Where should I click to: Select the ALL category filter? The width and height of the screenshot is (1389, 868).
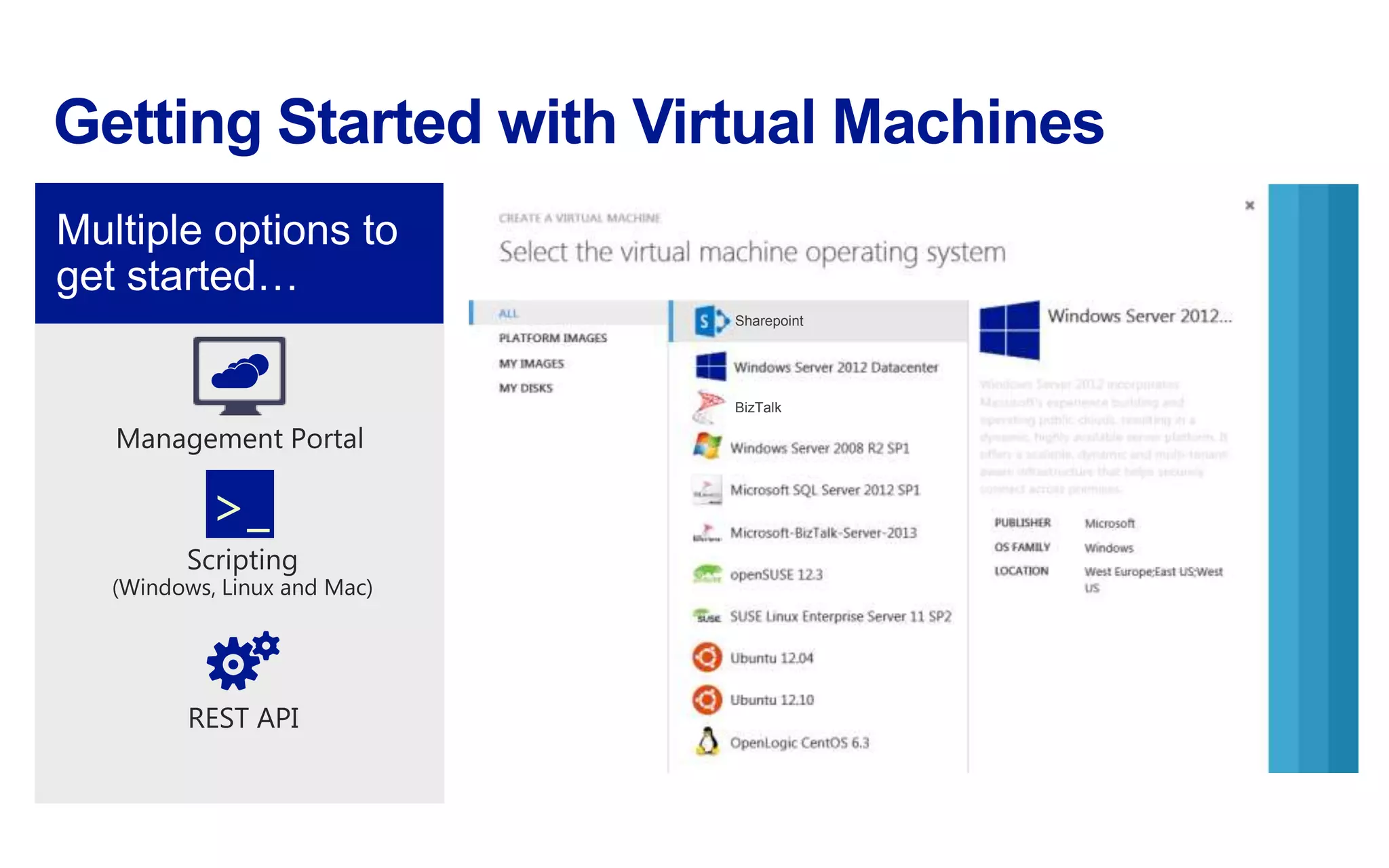pos(509,313)
